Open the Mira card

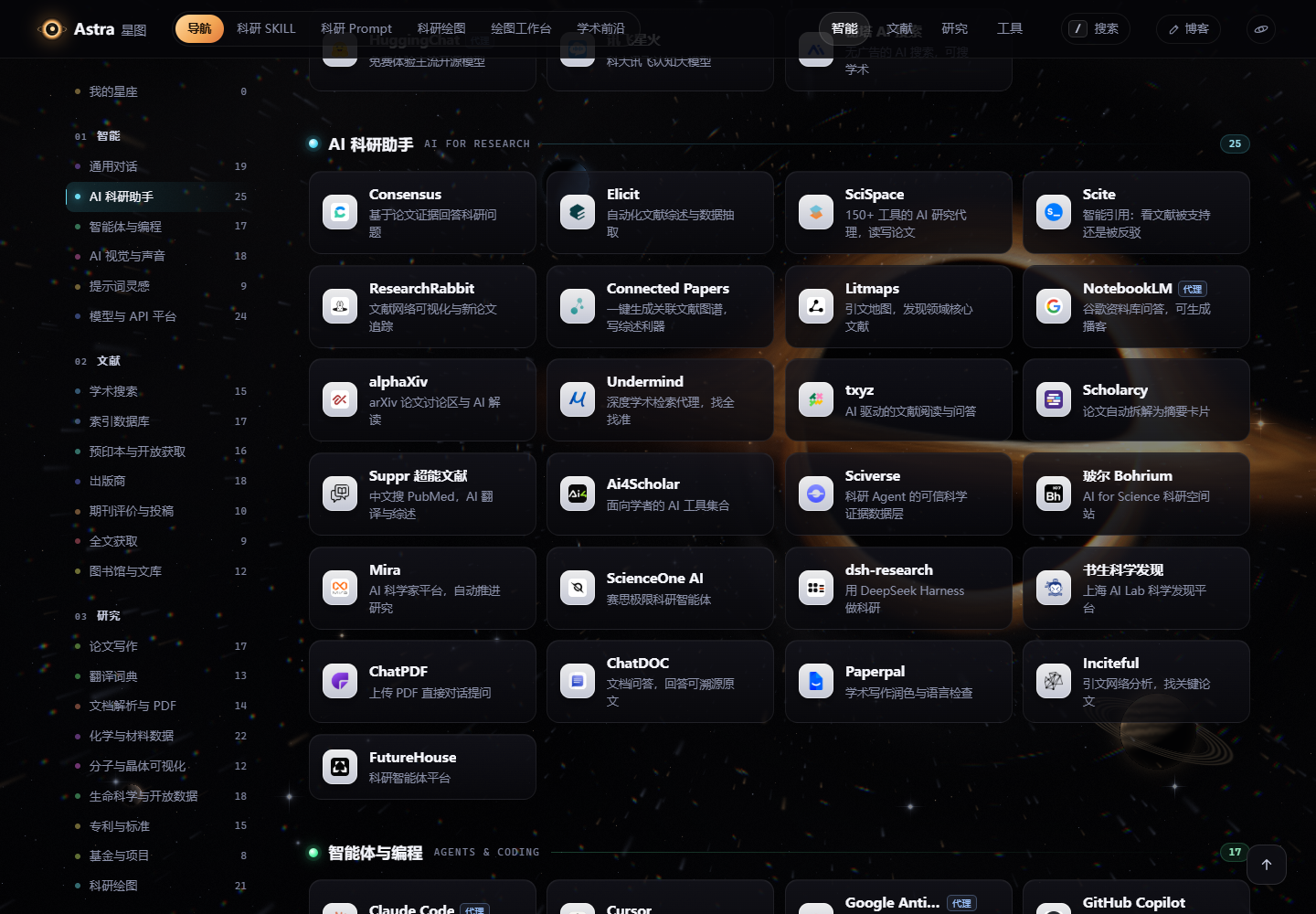tap(422, 588)
